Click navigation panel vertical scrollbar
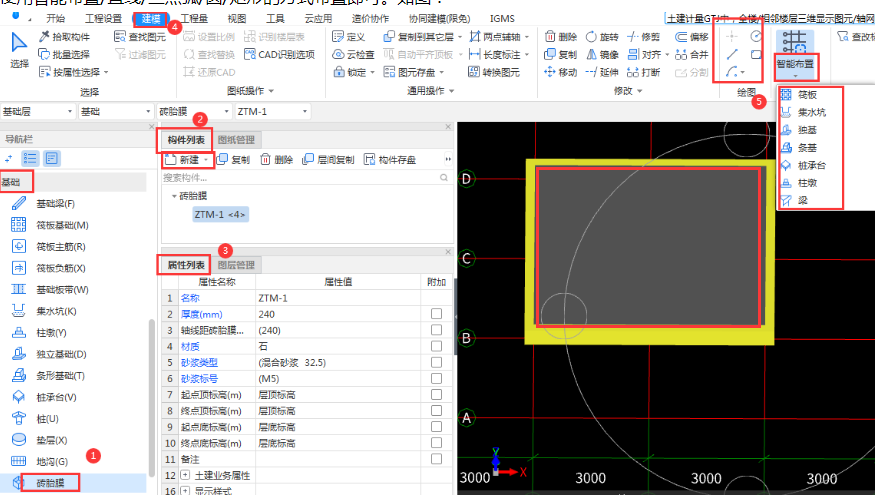 tap(152, 398)
